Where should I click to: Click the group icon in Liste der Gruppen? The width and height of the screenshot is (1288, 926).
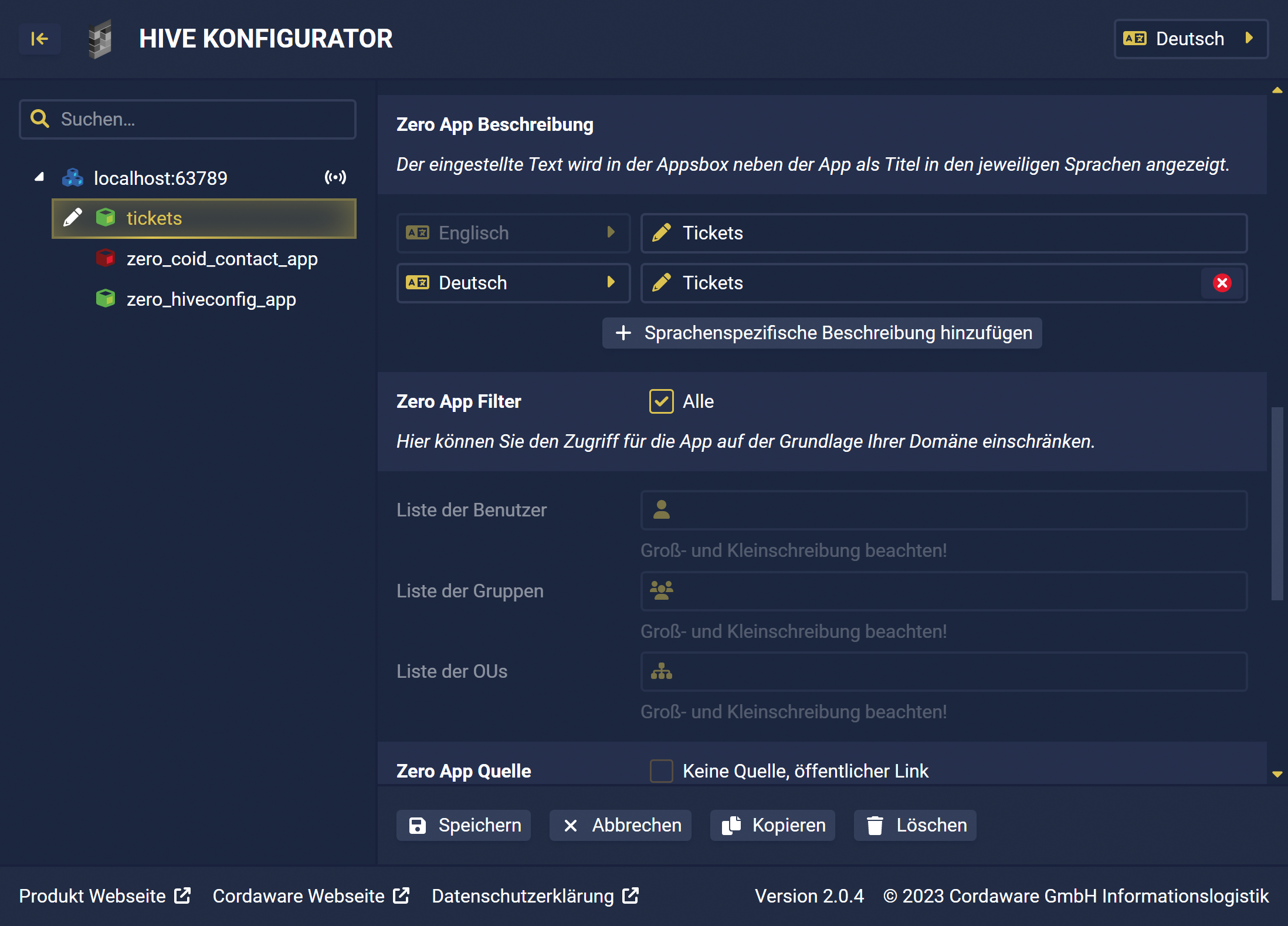[x=662, y=590]
